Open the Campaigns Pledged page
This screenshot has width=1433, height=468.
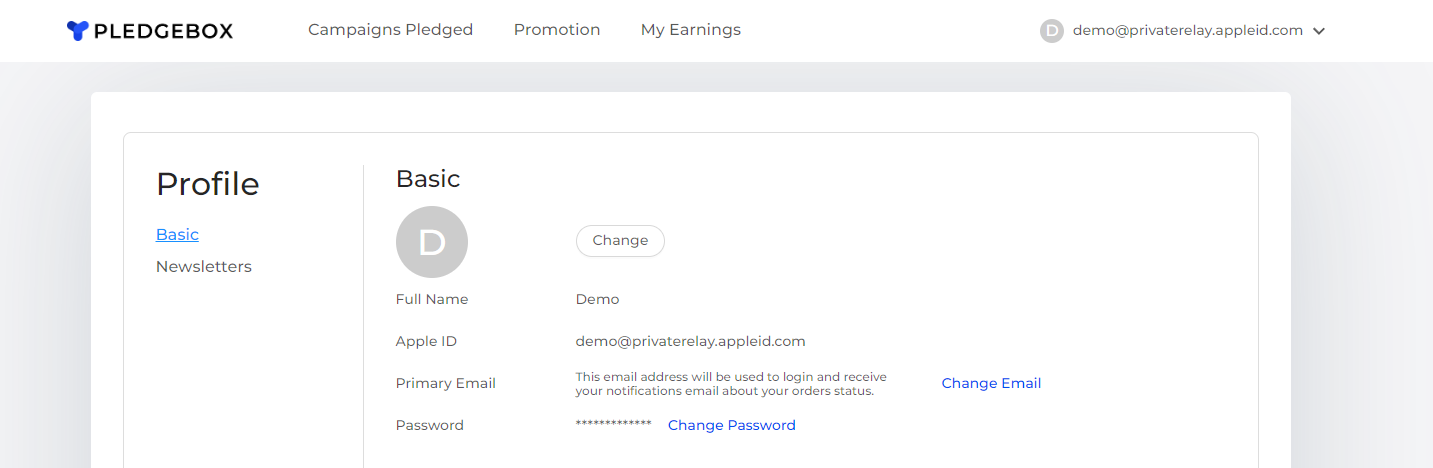pyautogui.click(x=390, y=30)
